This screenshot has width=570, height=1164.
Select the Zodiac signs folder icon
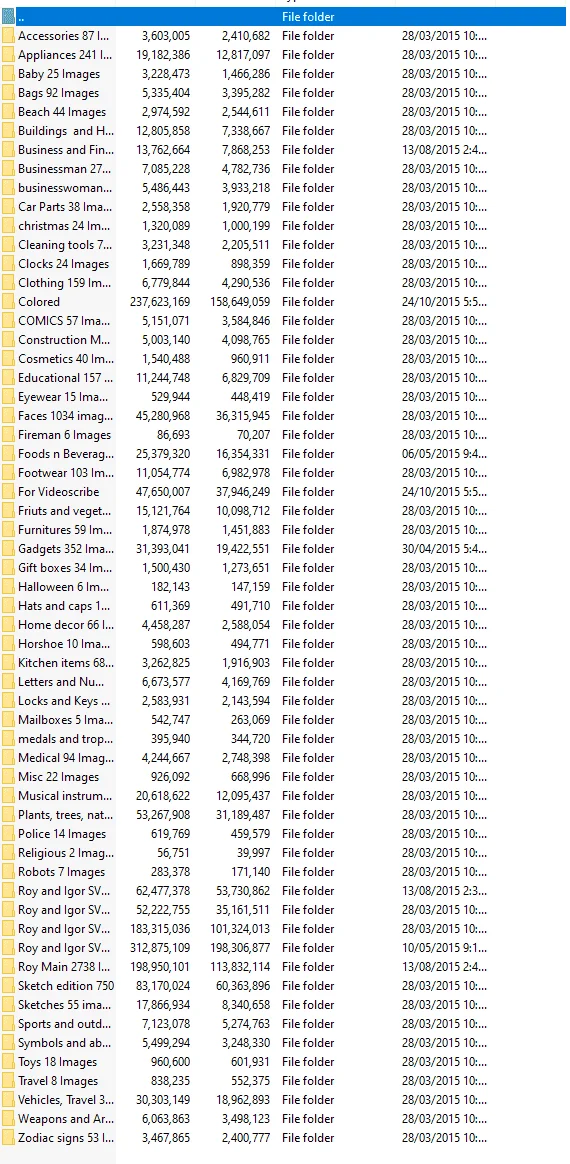[8, 1137]
